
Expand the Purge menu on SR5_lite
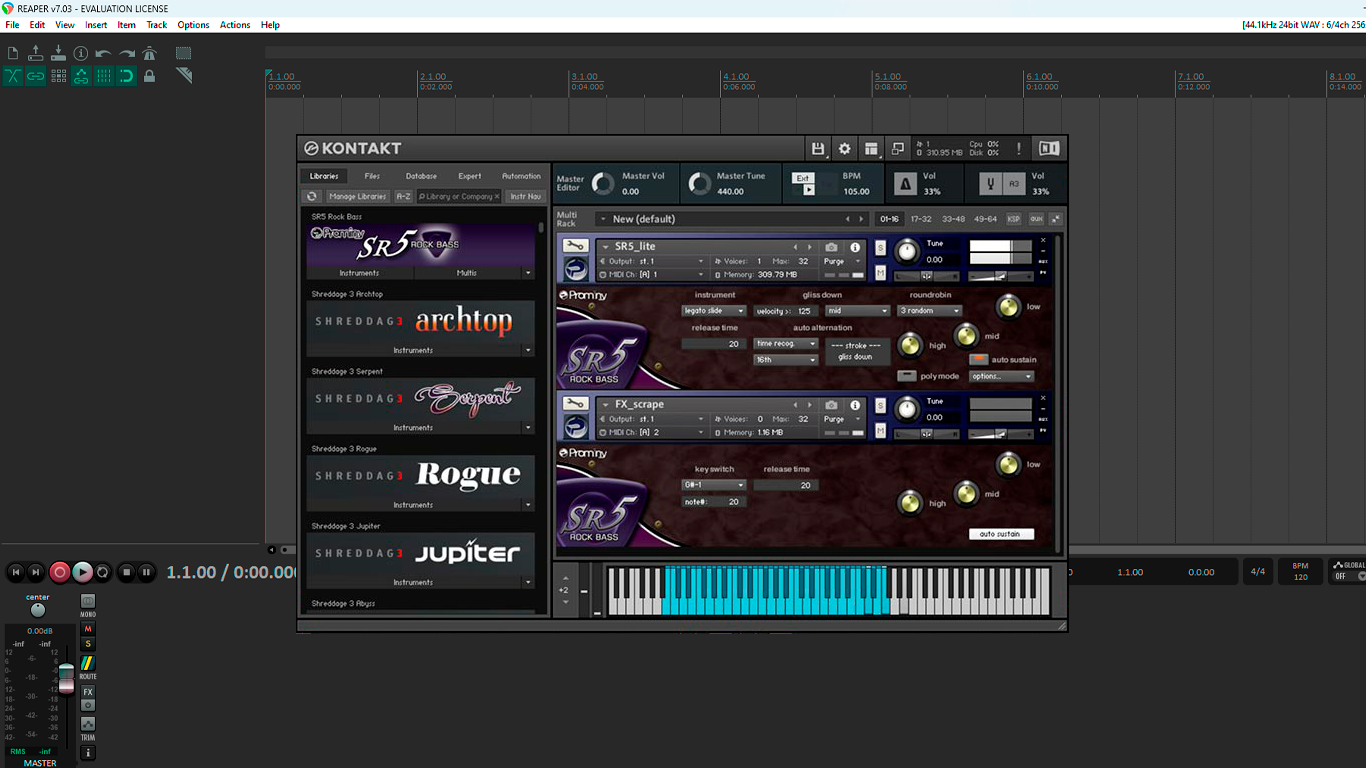[x=842, y=262]
